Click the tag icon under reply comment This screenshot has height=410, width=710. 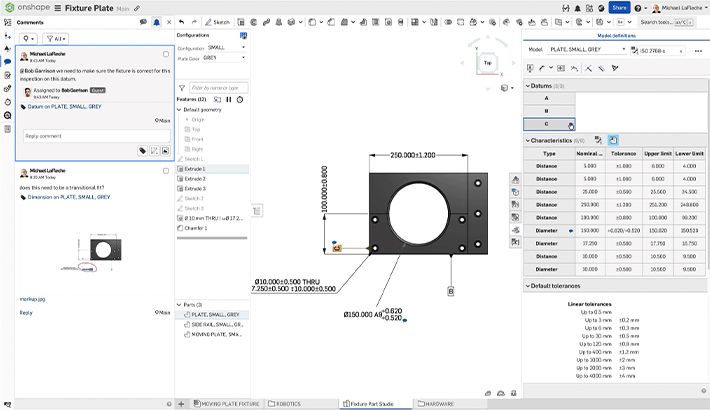tap(144, 150)
